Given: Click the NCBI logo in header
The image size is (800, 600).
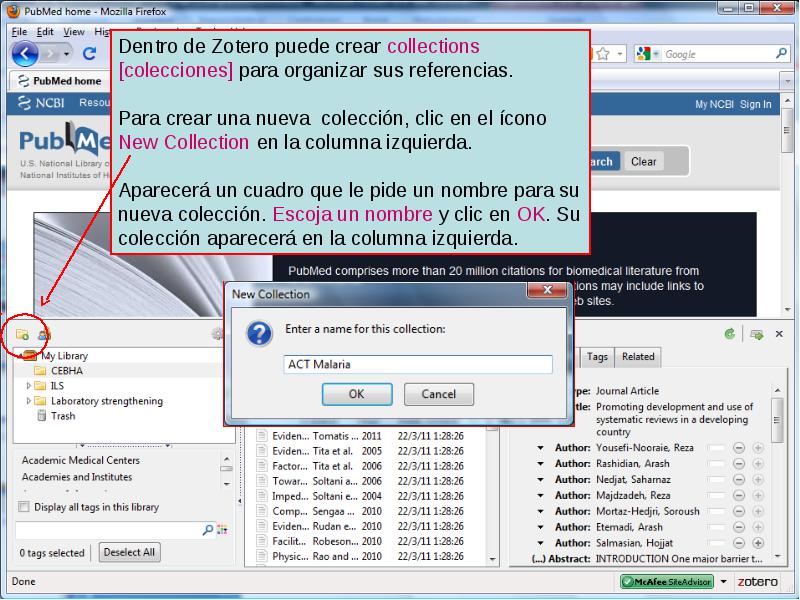Looking at the screenshot, I should [41, 103].
